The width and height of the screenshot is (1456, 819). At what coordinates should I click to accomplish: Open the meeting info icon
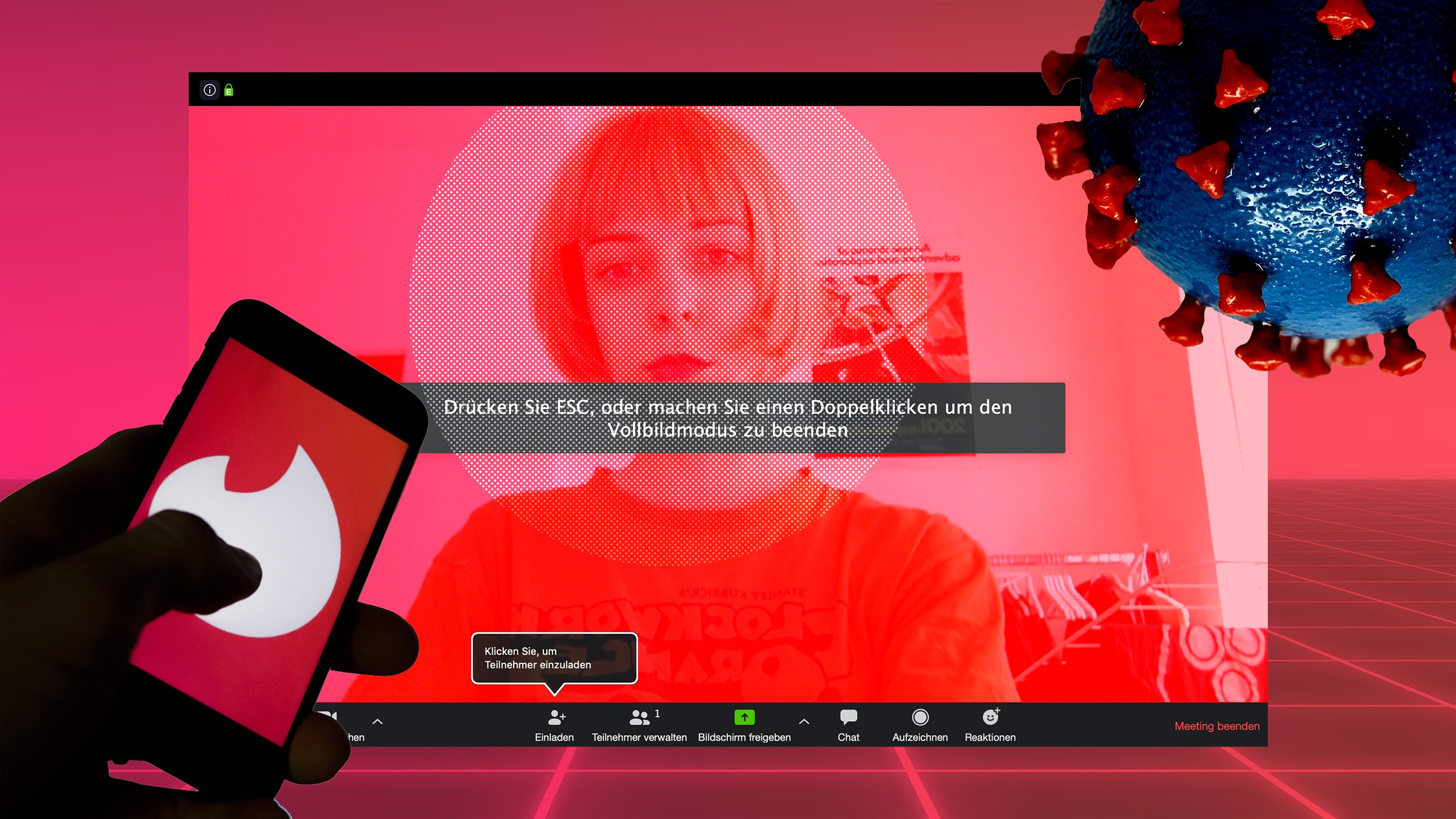pyautogui.click(x=210, y=90)
